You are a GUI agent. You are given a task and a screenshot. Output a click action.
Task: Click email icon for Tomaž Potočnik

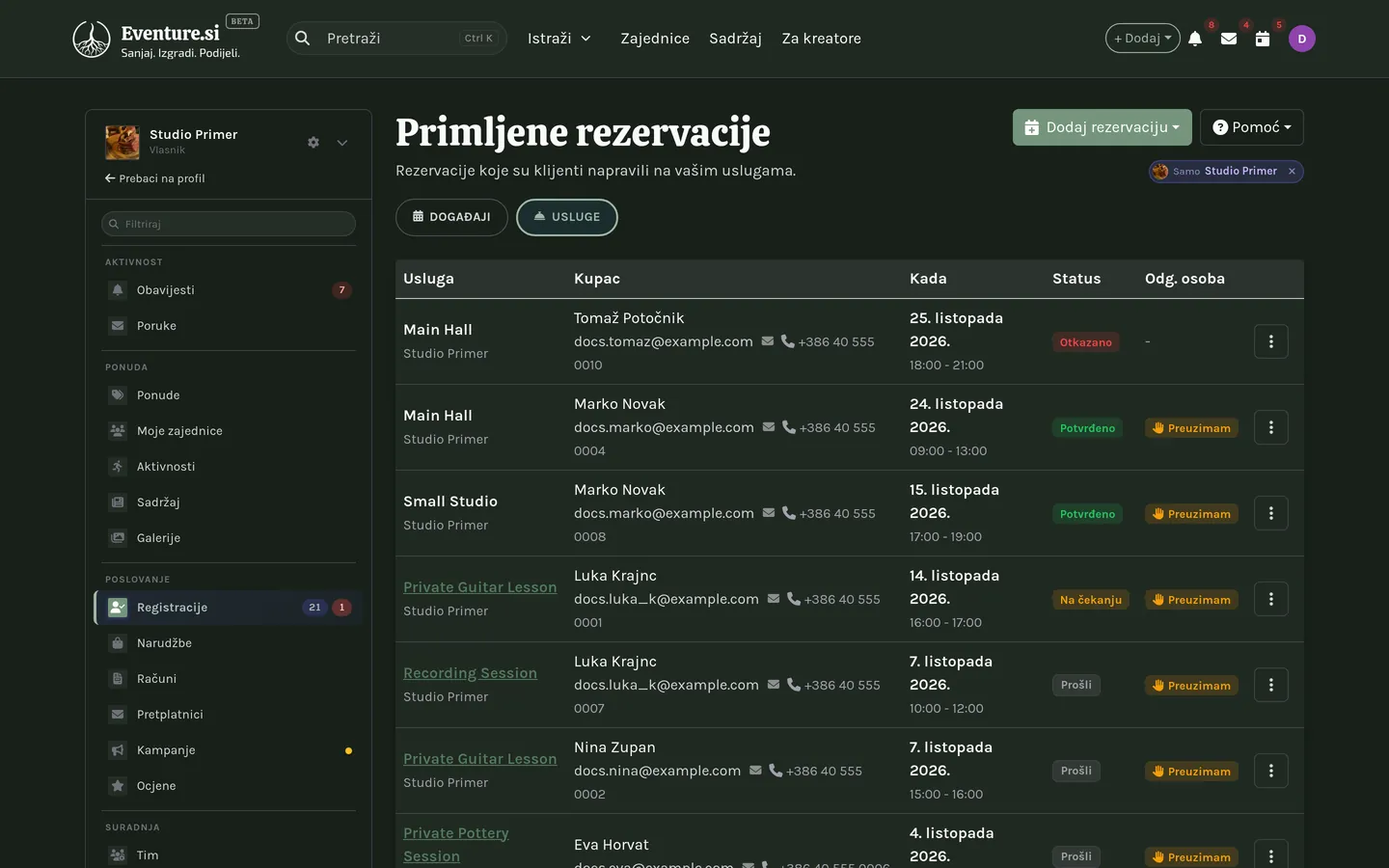coord(768,341)
